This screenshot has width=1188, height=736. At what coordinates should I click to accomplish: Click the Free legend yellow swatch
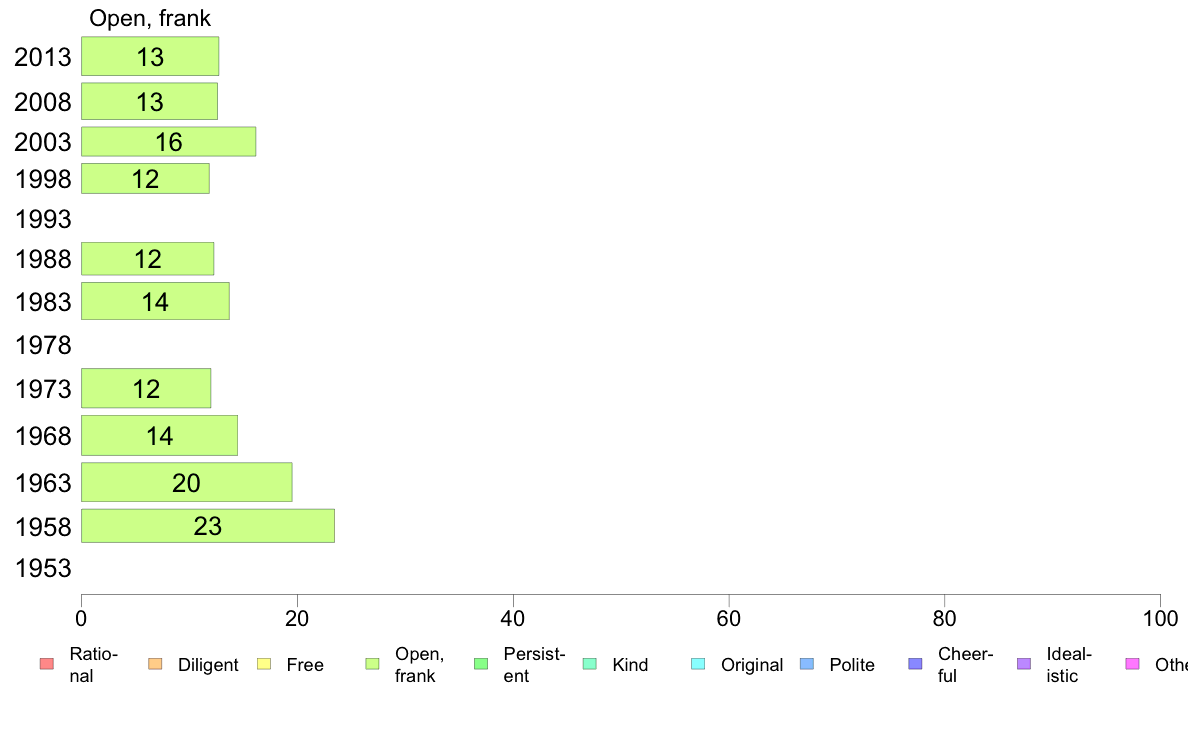(x=264, y=664)
